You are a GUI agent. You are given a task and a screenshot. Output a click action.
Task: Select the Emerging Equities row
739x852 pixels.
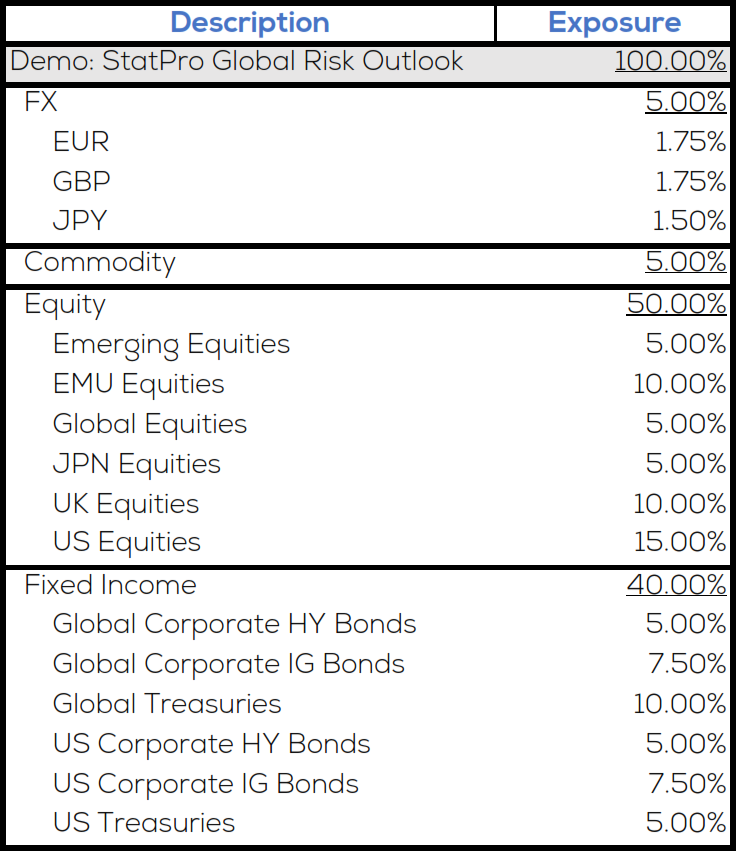click(x=171, y=344)
